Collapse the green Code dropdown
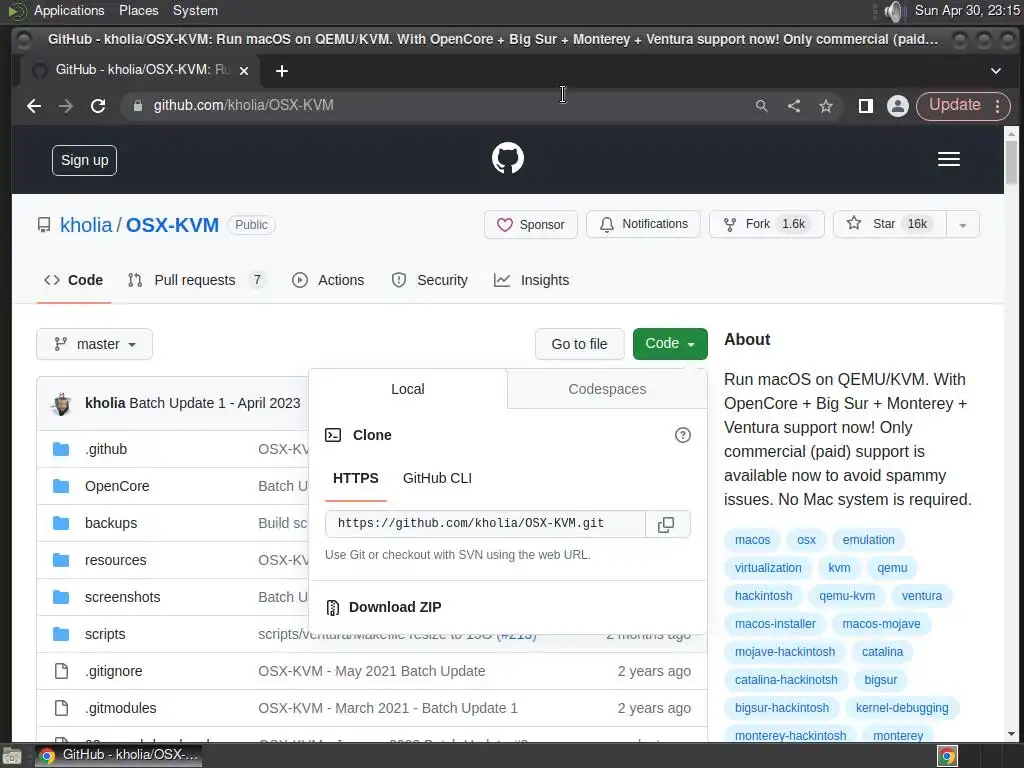 [670, 344]
